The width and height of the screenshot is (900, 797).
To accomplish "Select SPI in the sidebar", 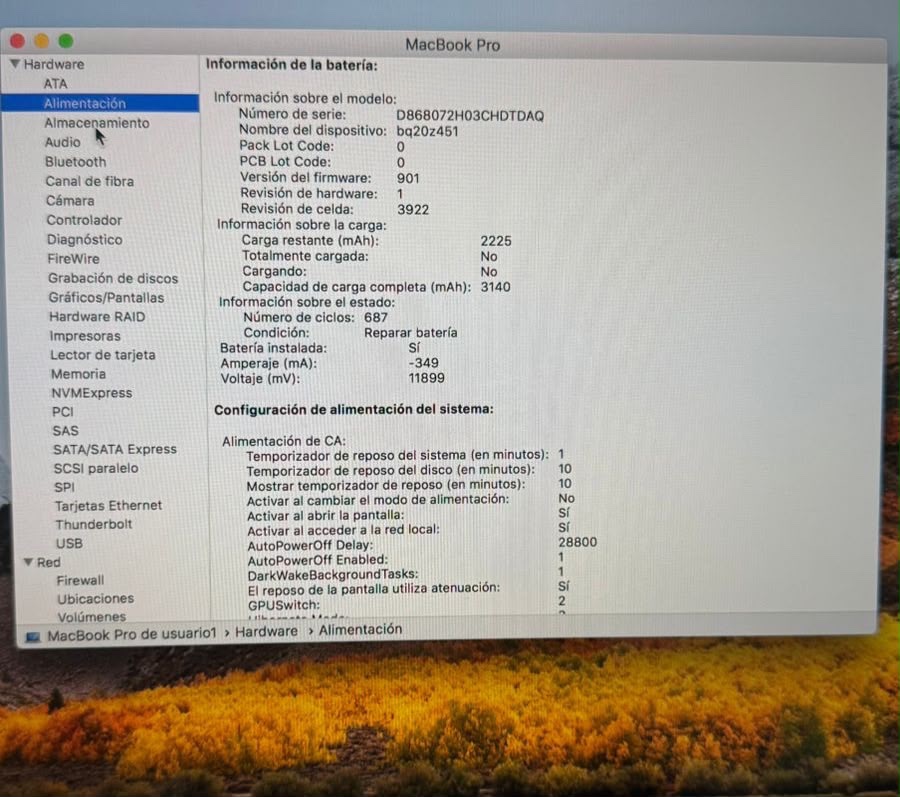I will tap(64, 487).
